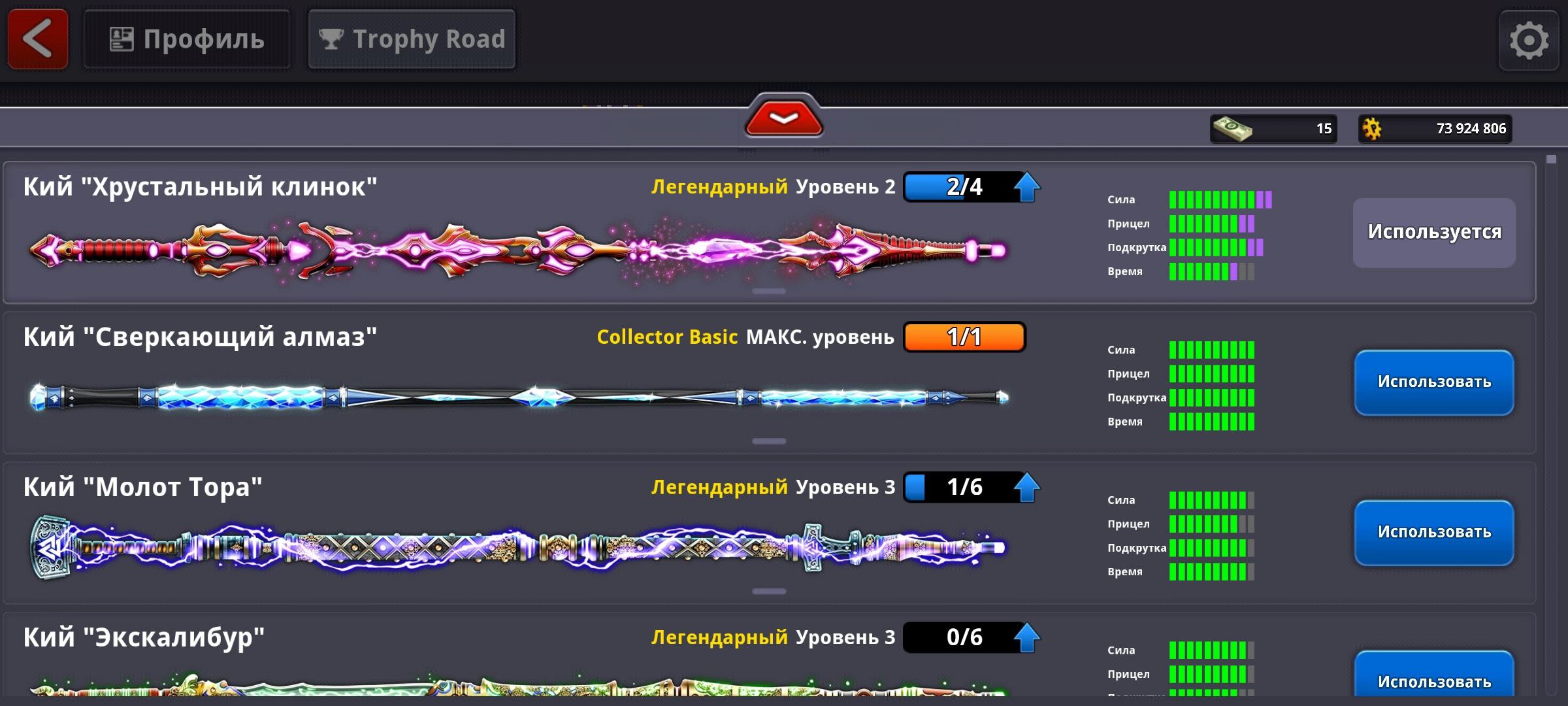1568x706 pixels.
Task: Tap the cash bills icon
Action: point(1232,128)
